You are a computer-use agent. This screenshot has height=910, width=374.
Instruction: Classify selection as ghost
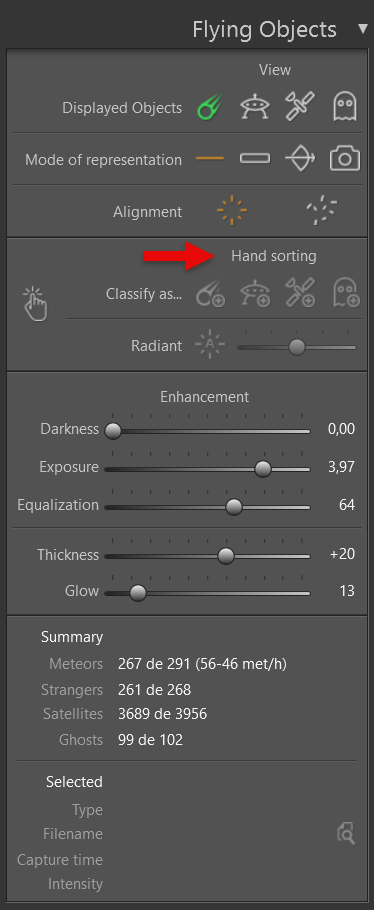click(346, 292)
